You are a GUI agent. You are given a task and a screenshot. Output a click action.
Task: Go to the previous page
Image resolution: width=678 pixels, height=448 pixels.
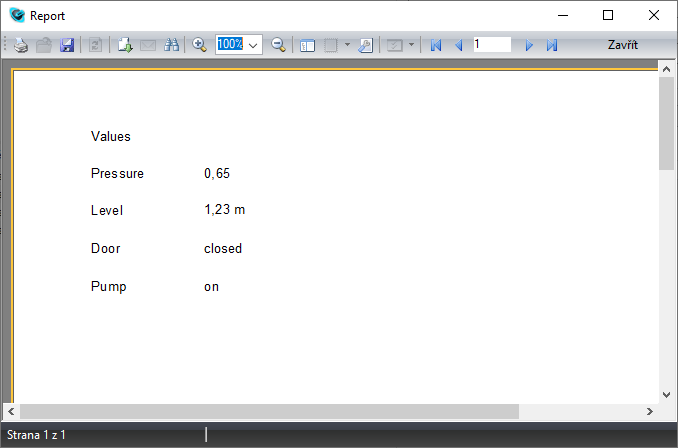click(x=459, y=45)
